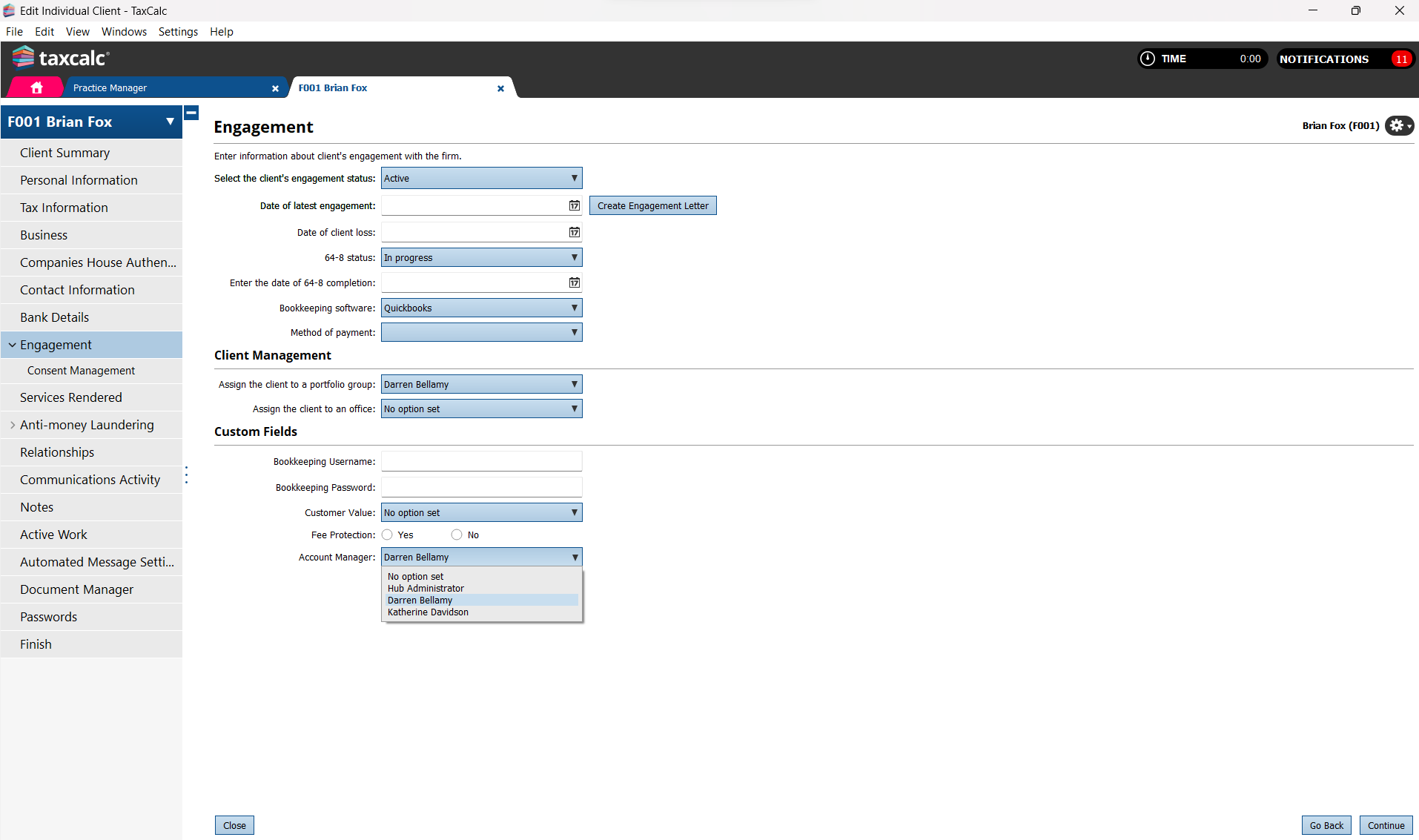Expand the Anti-money Laundering section
This screenshot has height=840, width=1419.
click(13, 425)
